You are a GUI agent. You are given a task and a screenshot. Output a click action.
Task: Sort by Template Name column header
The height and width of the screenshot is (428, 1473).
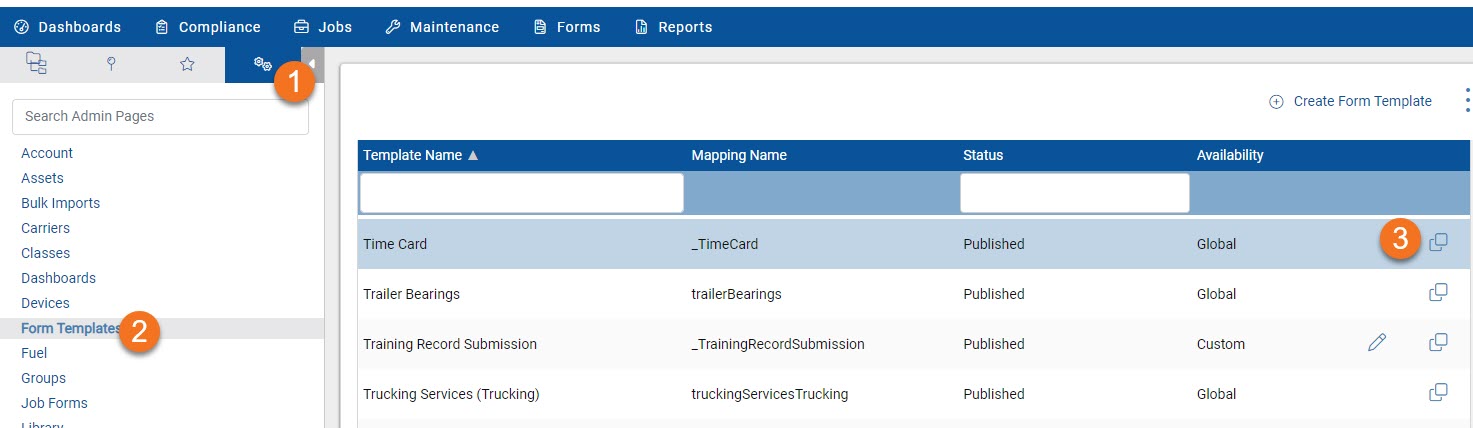click(x=420, y=155)
